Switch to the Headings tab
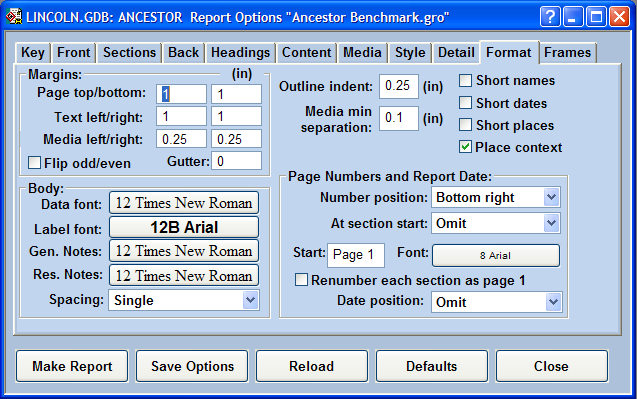The image size is (637, 399). tap(240, 53)
